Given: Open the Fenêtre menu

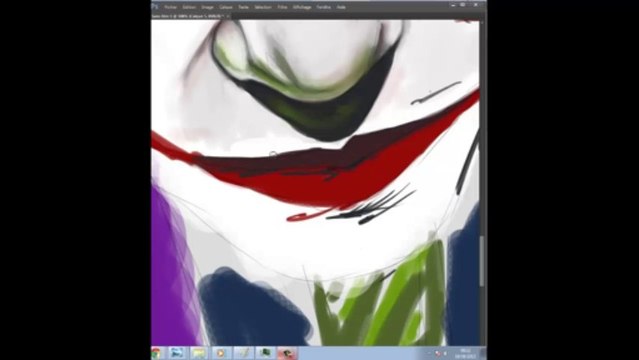Looking at the screenshot, I should tap(324, 7).
